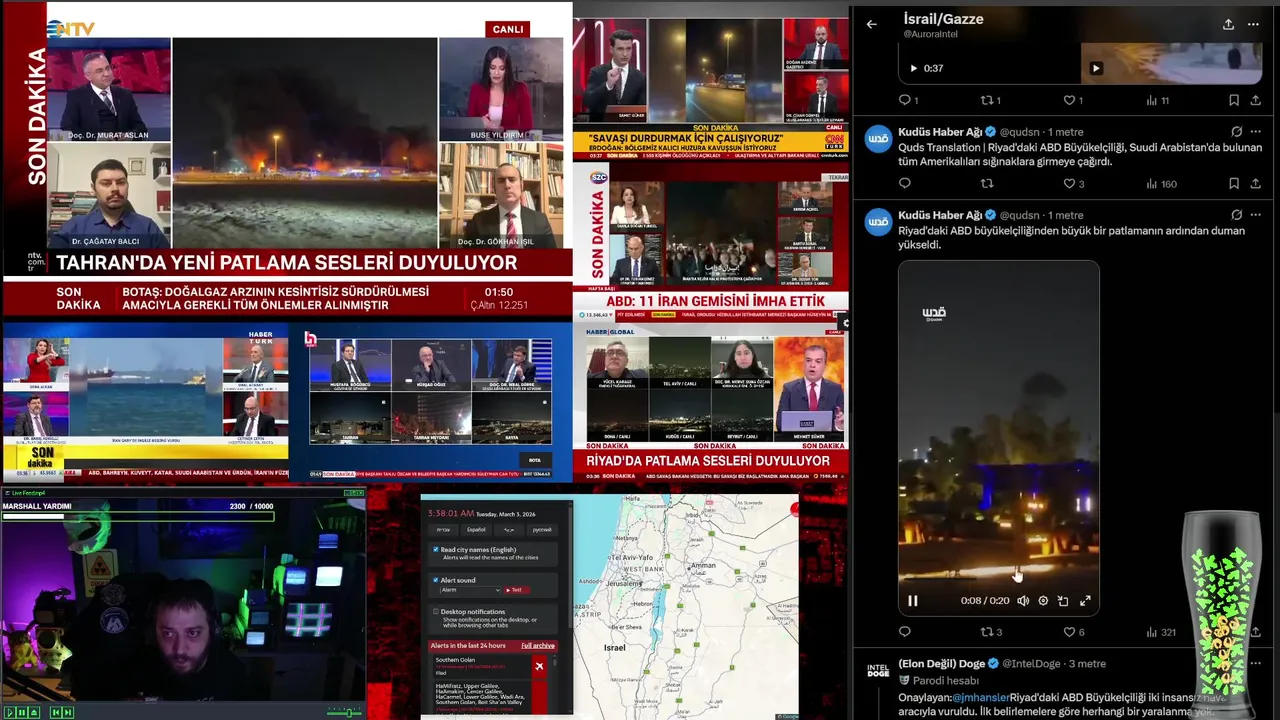Select the CNN Türk broadcast feed

[711, 88]
